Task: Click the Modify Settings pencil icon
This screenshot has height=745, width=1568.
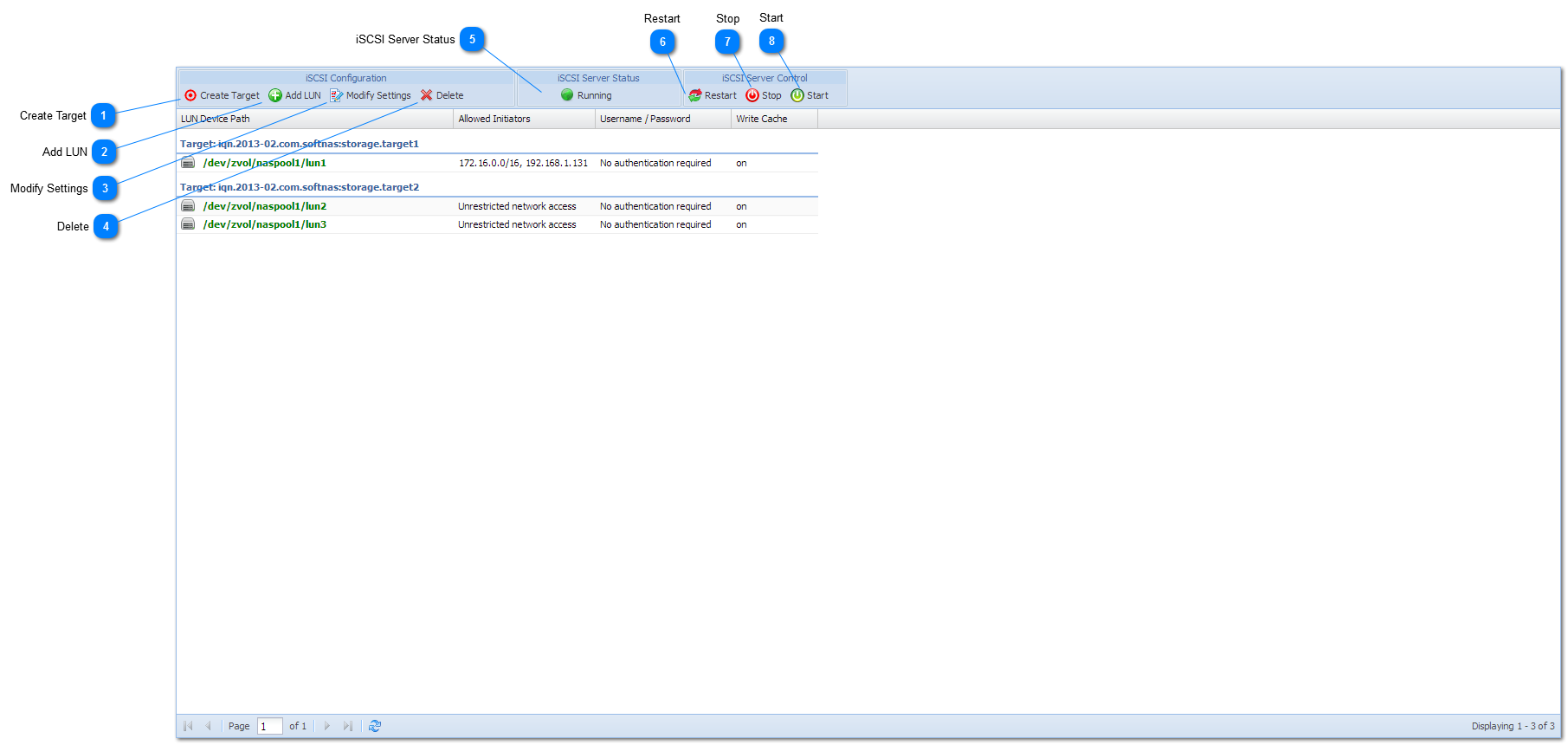Action: 337,95
